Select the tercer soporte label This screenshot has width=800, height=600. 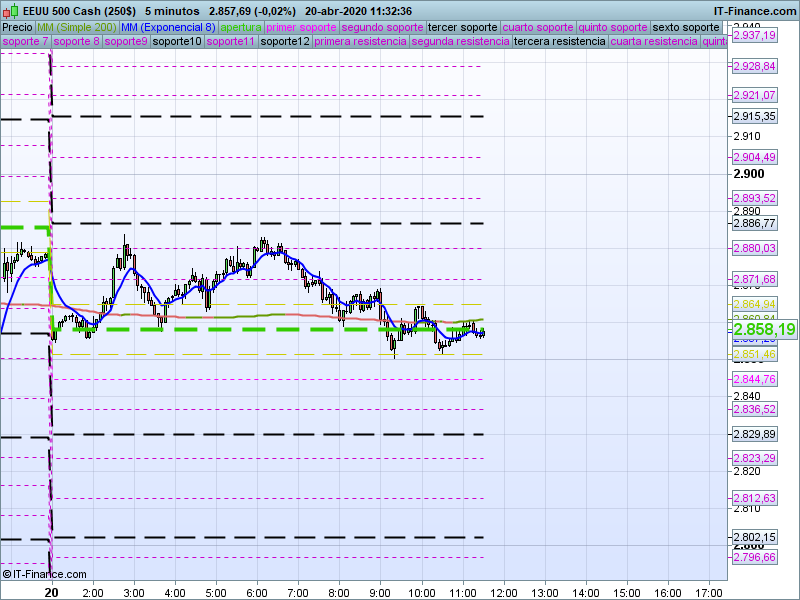tap(462, 27)
